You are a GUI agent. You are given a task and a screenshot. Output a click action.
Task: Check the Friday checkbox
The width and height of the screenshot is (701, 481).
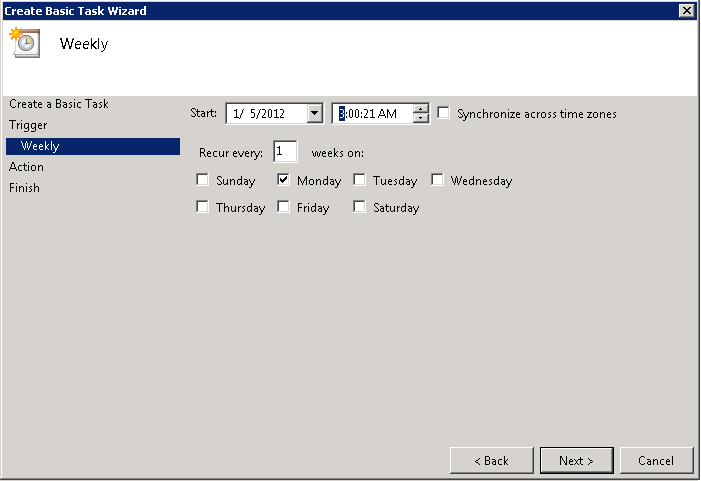[283, 207]
